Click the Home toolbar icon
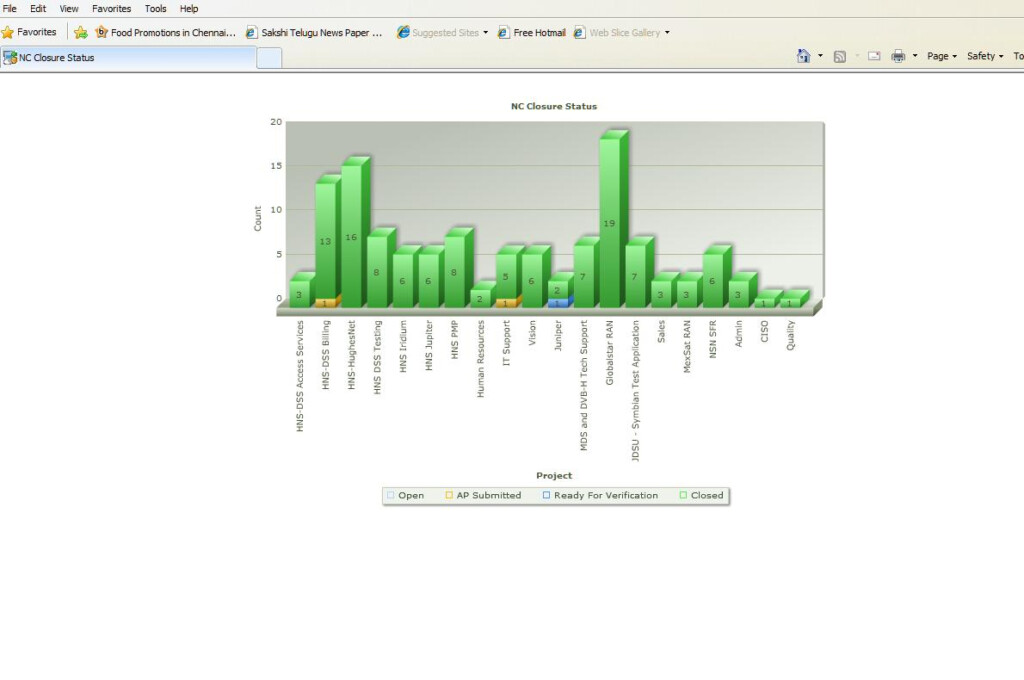 [x=803, y=56]
